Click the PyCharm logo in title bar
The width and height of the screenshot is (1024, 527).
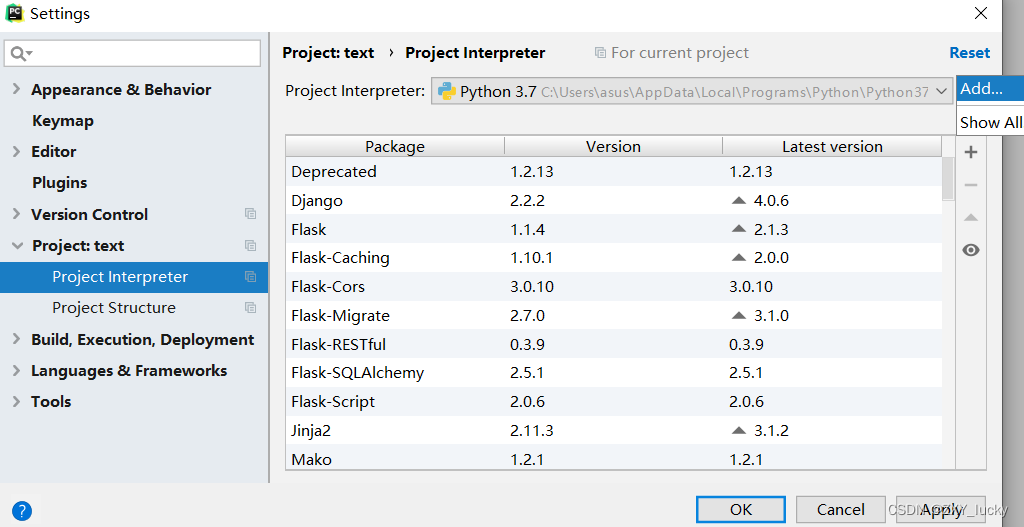point(14,12)
